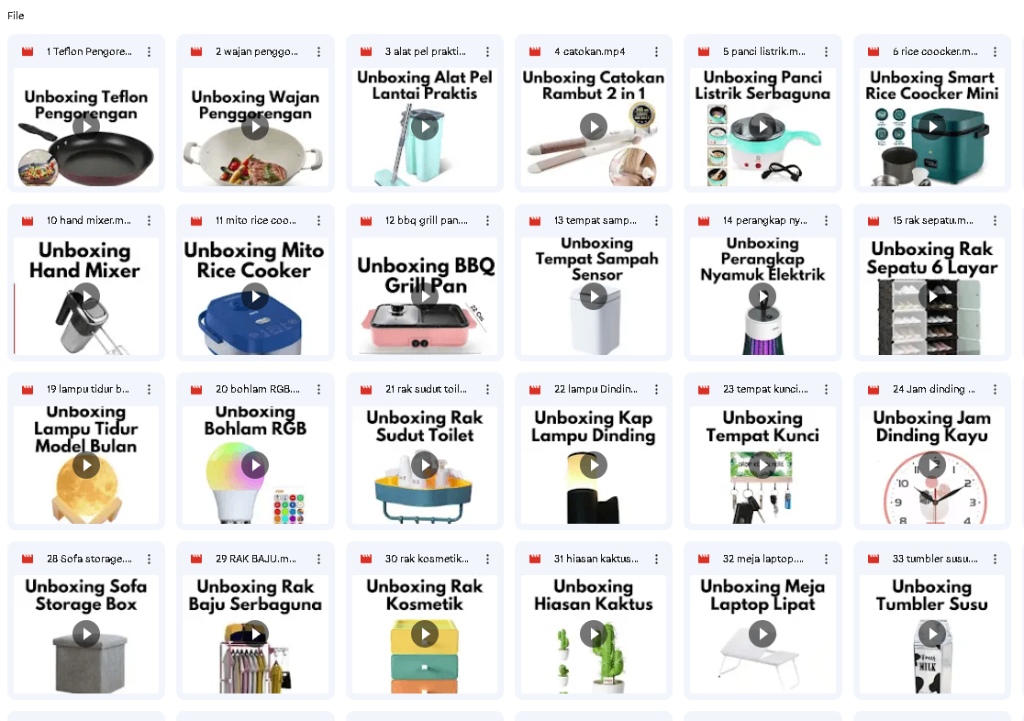Select the File section header

(x=16, y=16)
